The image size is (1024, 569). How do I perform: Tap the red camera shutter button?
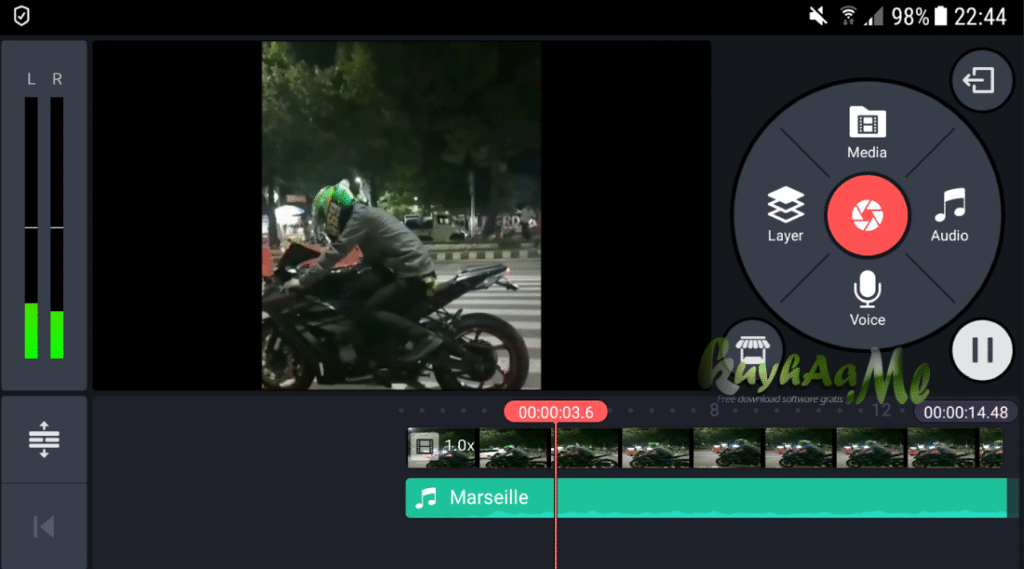[867, 215]
